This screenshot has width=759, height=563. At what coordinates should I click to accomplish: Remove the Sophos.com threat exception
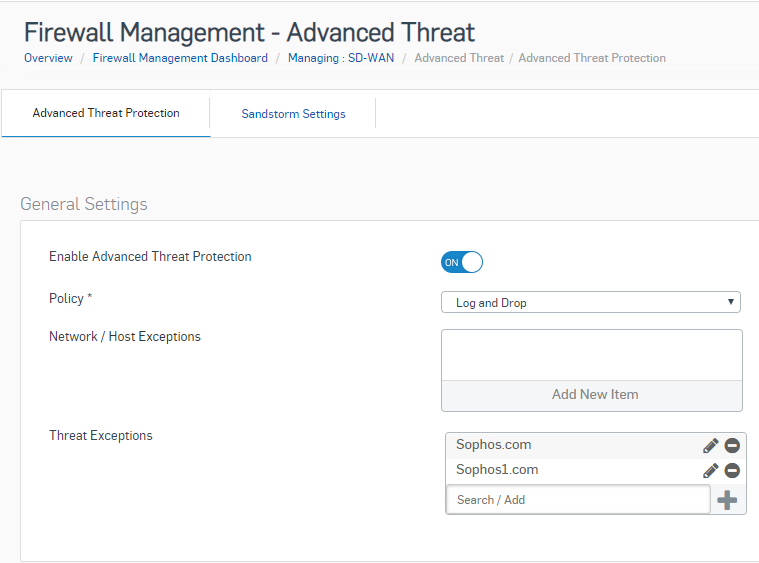click(x=732, y=445)
